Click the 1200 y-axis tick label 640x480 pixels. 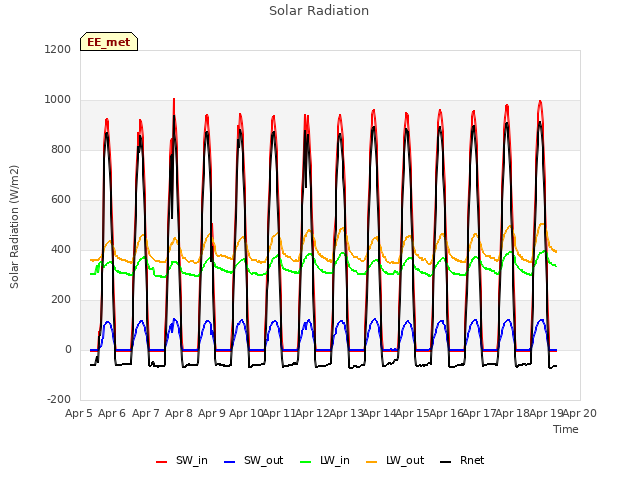[58, 49]
